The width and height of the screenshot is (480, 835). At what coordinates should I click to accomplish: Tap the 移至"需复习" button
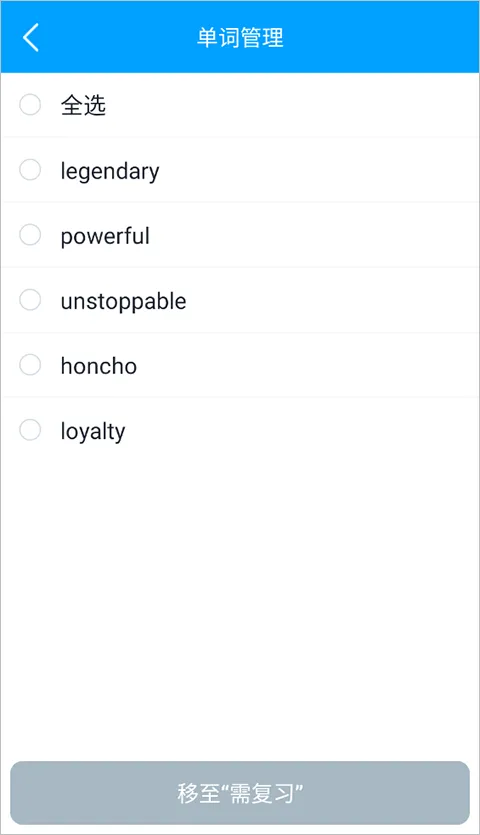coord(240,793)
